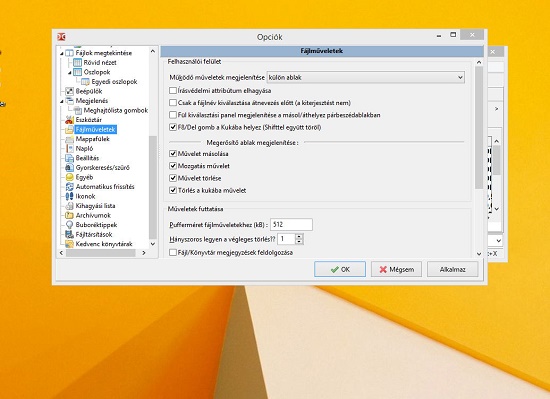The width and height of the screenshot is (550, 399).
Task: Click the Oszlopok column icon
Action: [78, 72]
